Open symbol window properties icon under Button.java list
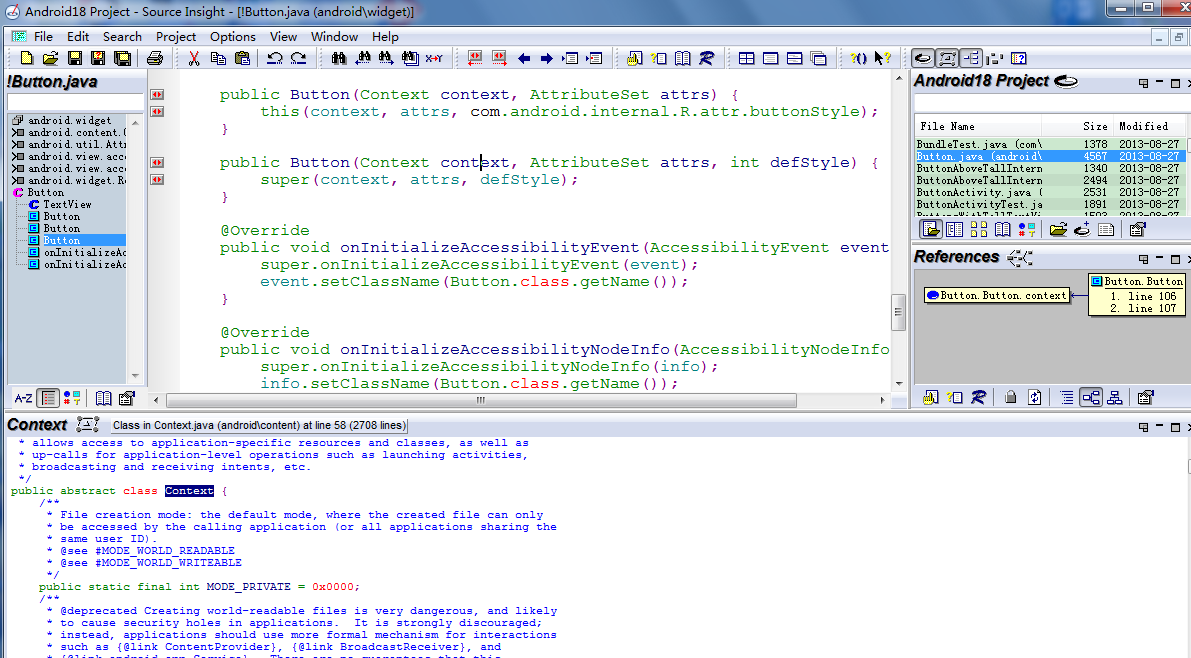1191x658 pixels. [x=127, y=397]
